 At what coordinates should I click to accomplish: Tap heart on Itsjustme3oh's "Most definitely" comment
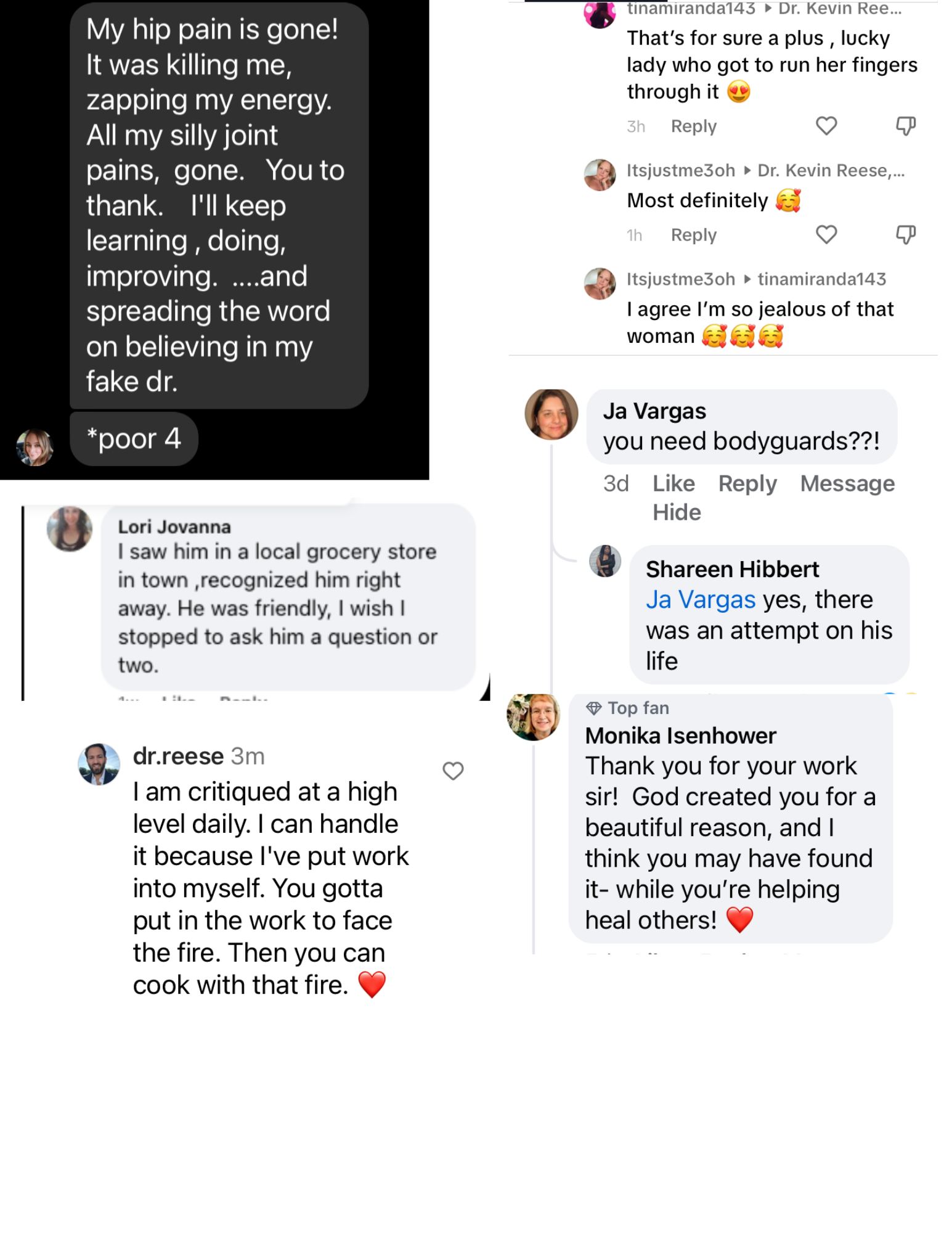pyautogui.click(x=826, y=234)
